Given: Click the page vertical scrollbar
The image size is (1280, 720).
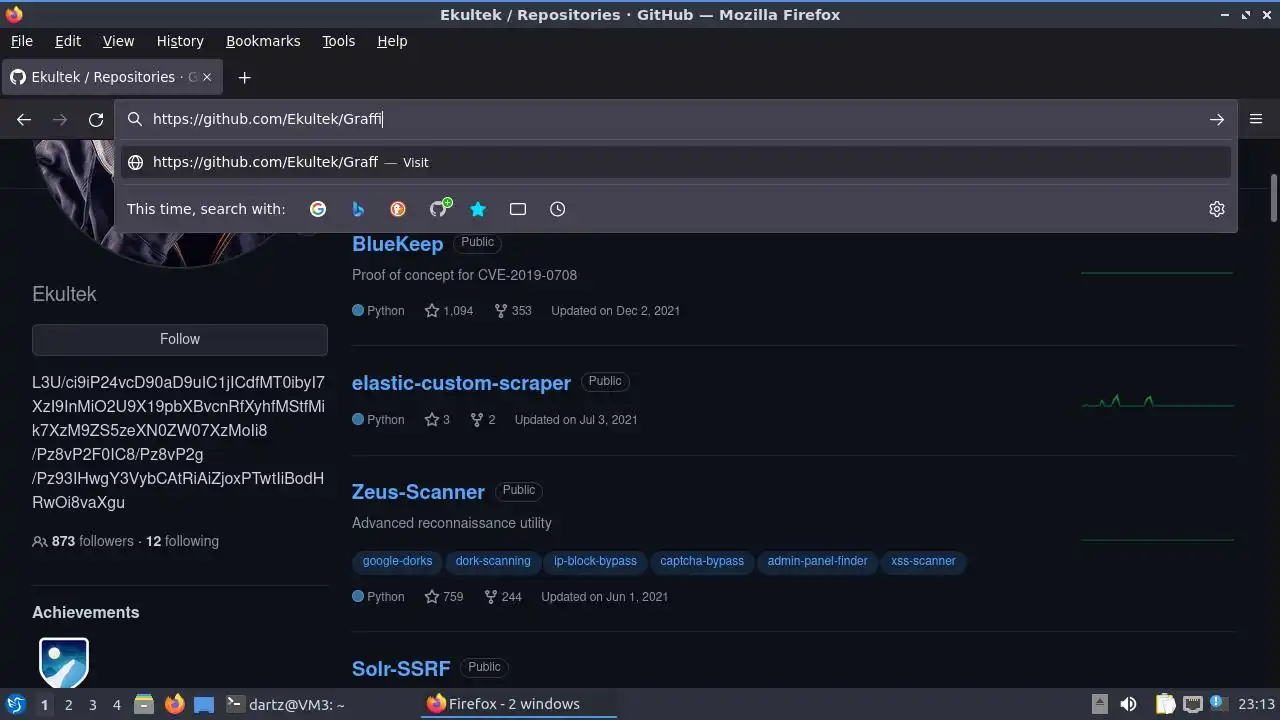Looking at the screenshot, I should click(1274, 198).
